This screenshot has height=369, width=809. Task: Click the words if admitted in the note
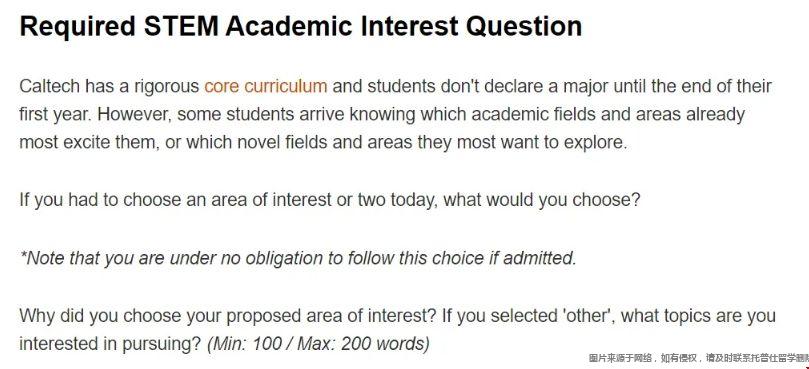pyautogui.click(x=533, y=258)
